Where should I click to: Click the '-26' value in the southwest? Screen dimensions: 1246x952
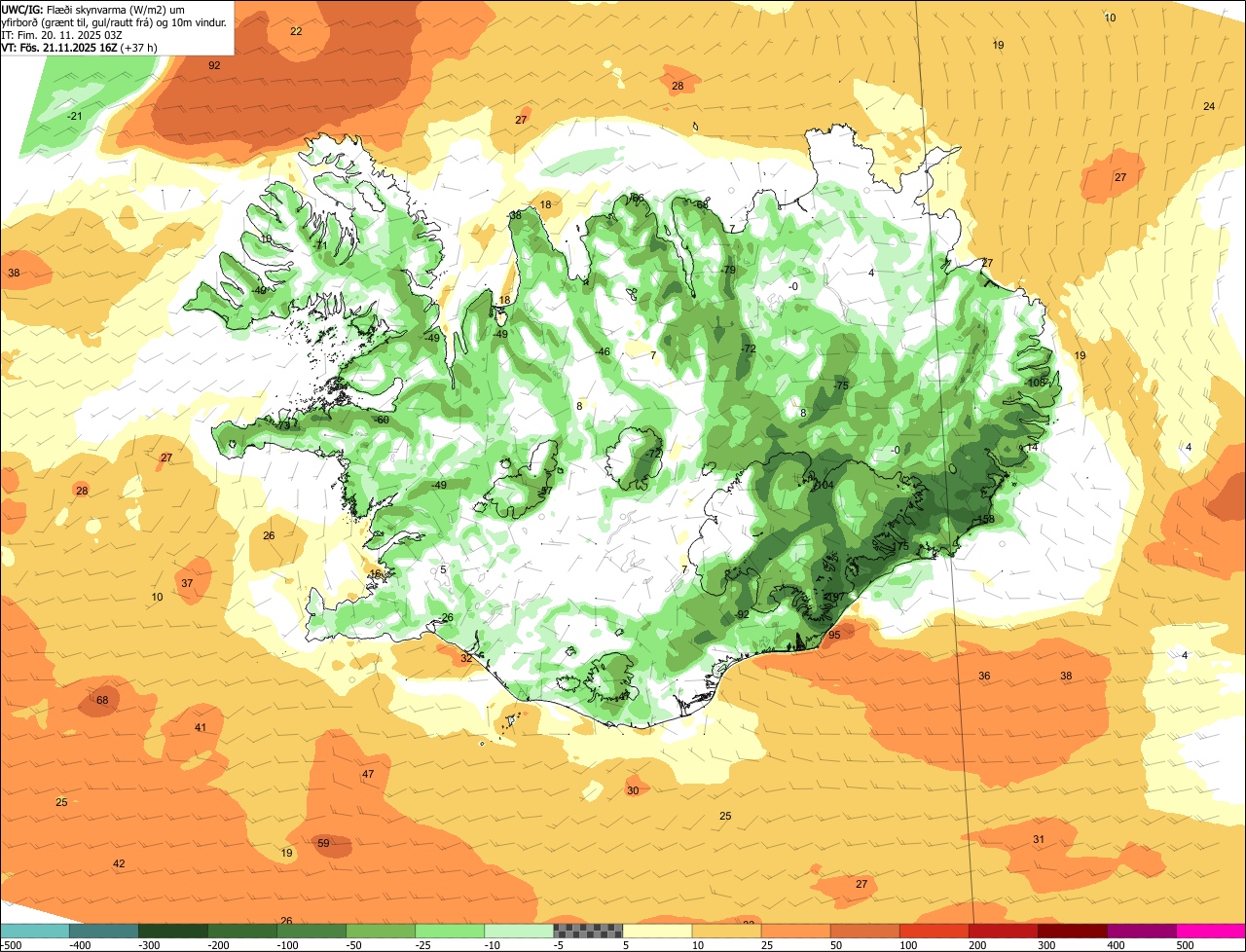pyautogui.click(x=445, y=618)
